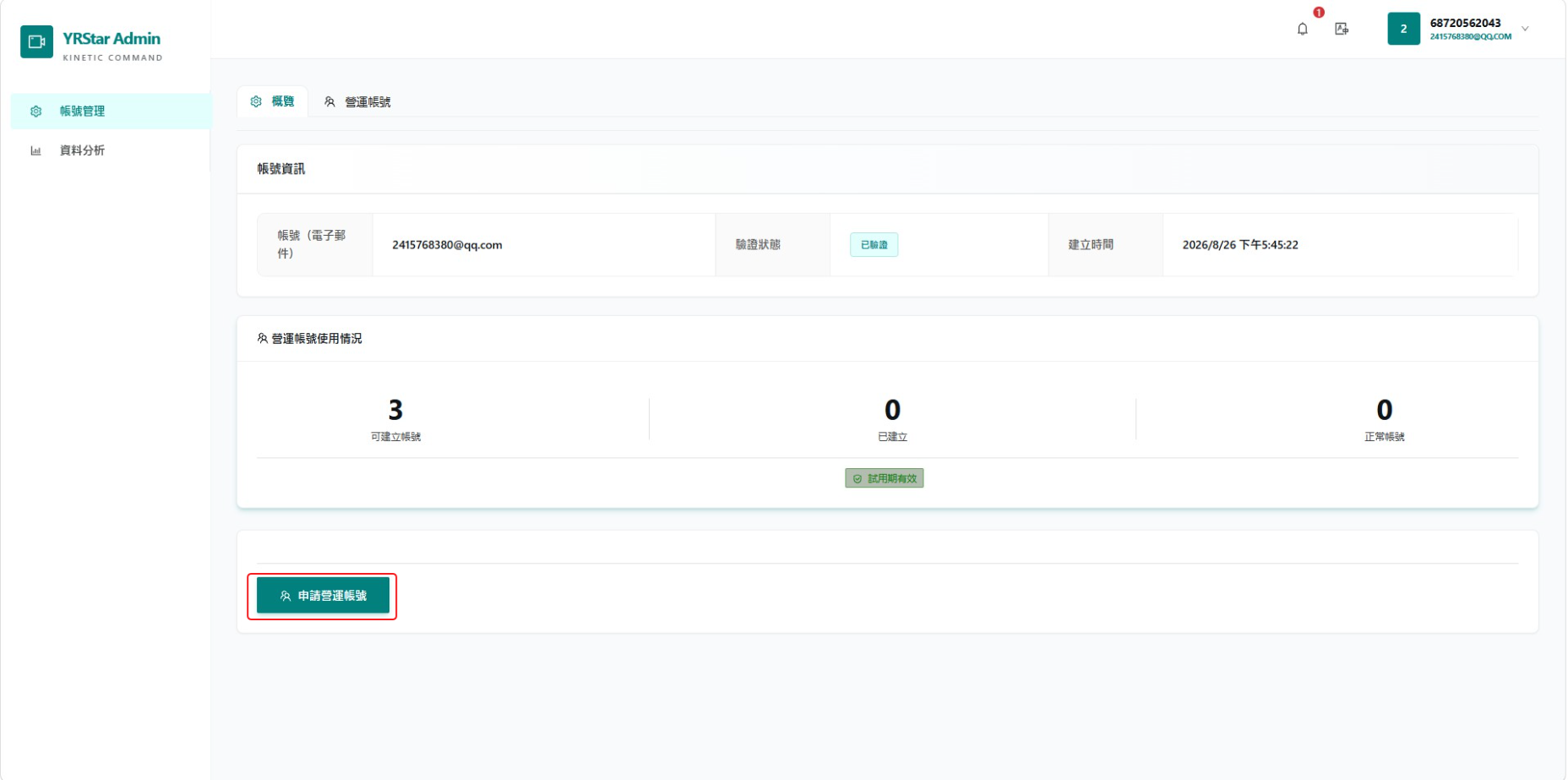1568x780 pixels.
Task: Click the KINETIC COMMAND subtitle
Action: [112, 57]
